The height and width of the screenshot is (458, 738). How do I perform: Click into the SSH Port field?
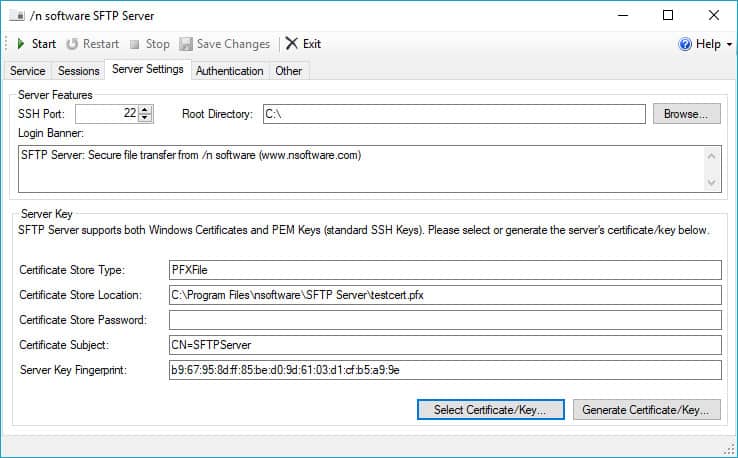[107, 113]
